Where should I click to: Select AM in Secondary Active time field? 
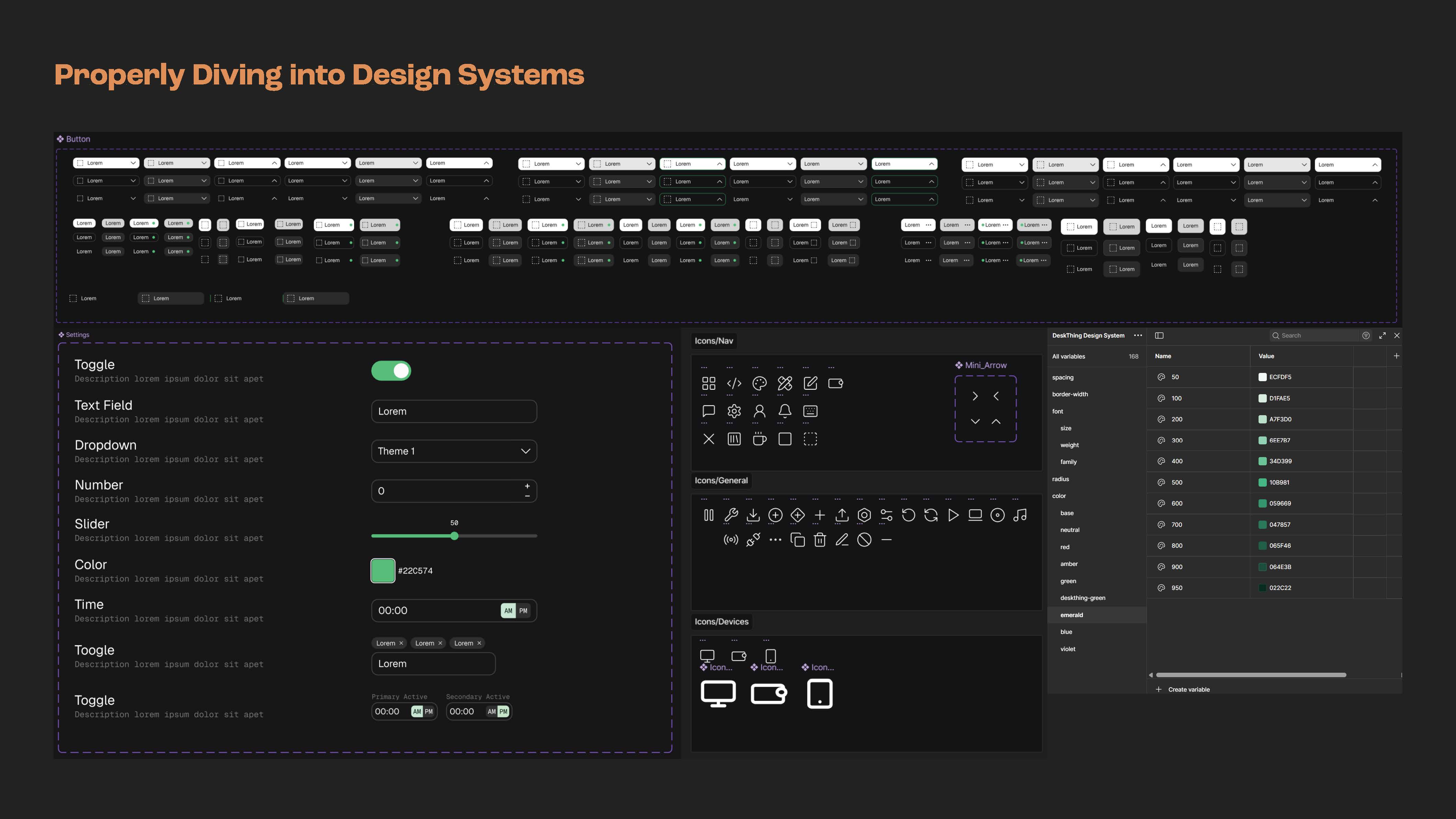pos(491,712)
